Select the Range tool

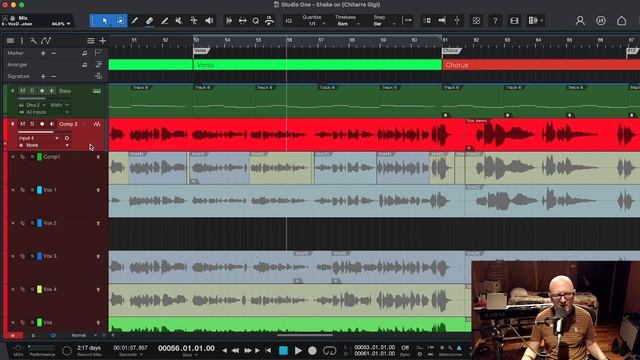pos(120,20)
